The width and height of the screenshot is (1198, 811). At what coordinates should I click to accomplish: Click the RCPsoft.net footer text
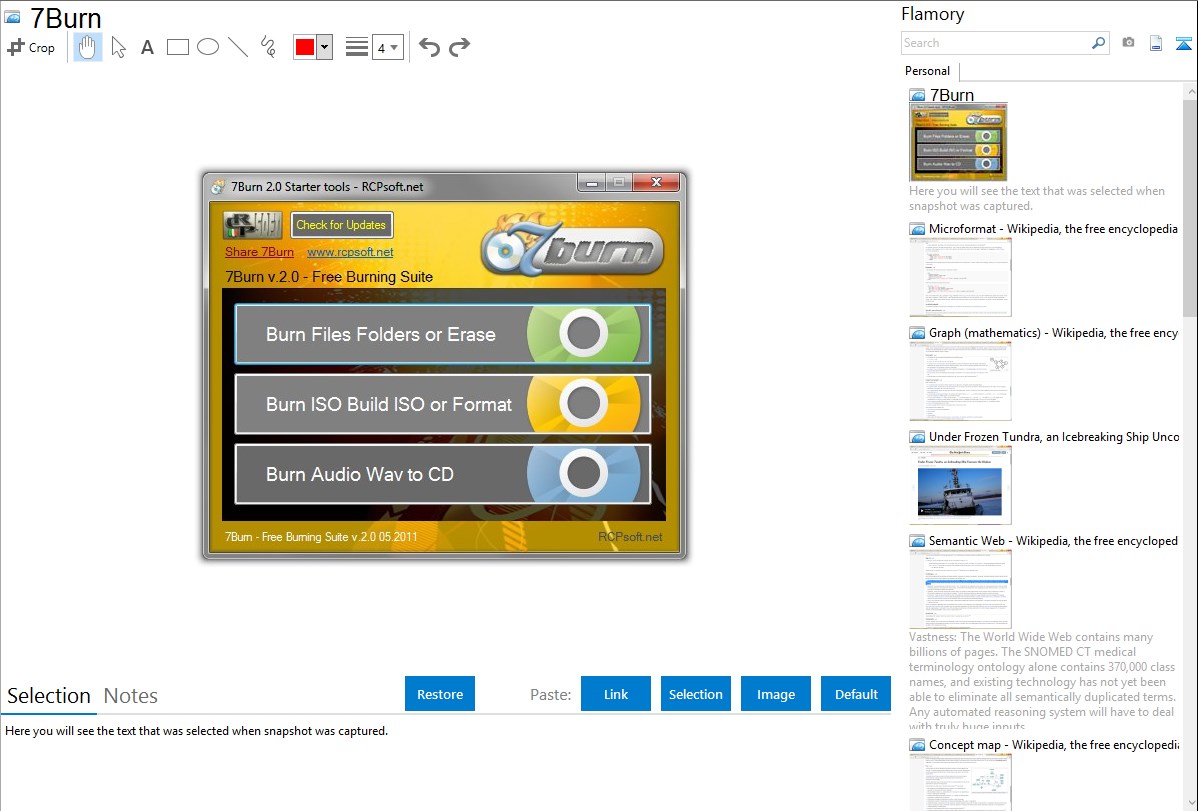630,537
